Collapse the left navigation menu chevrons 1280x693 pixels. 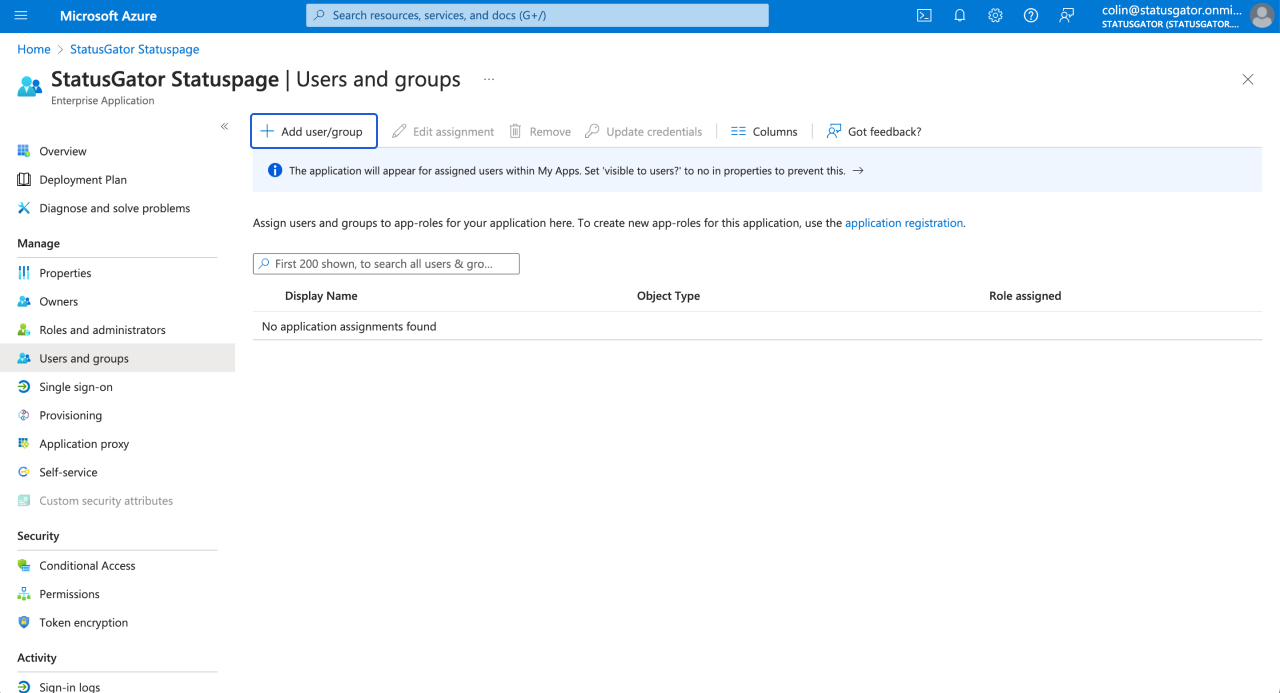224,126
